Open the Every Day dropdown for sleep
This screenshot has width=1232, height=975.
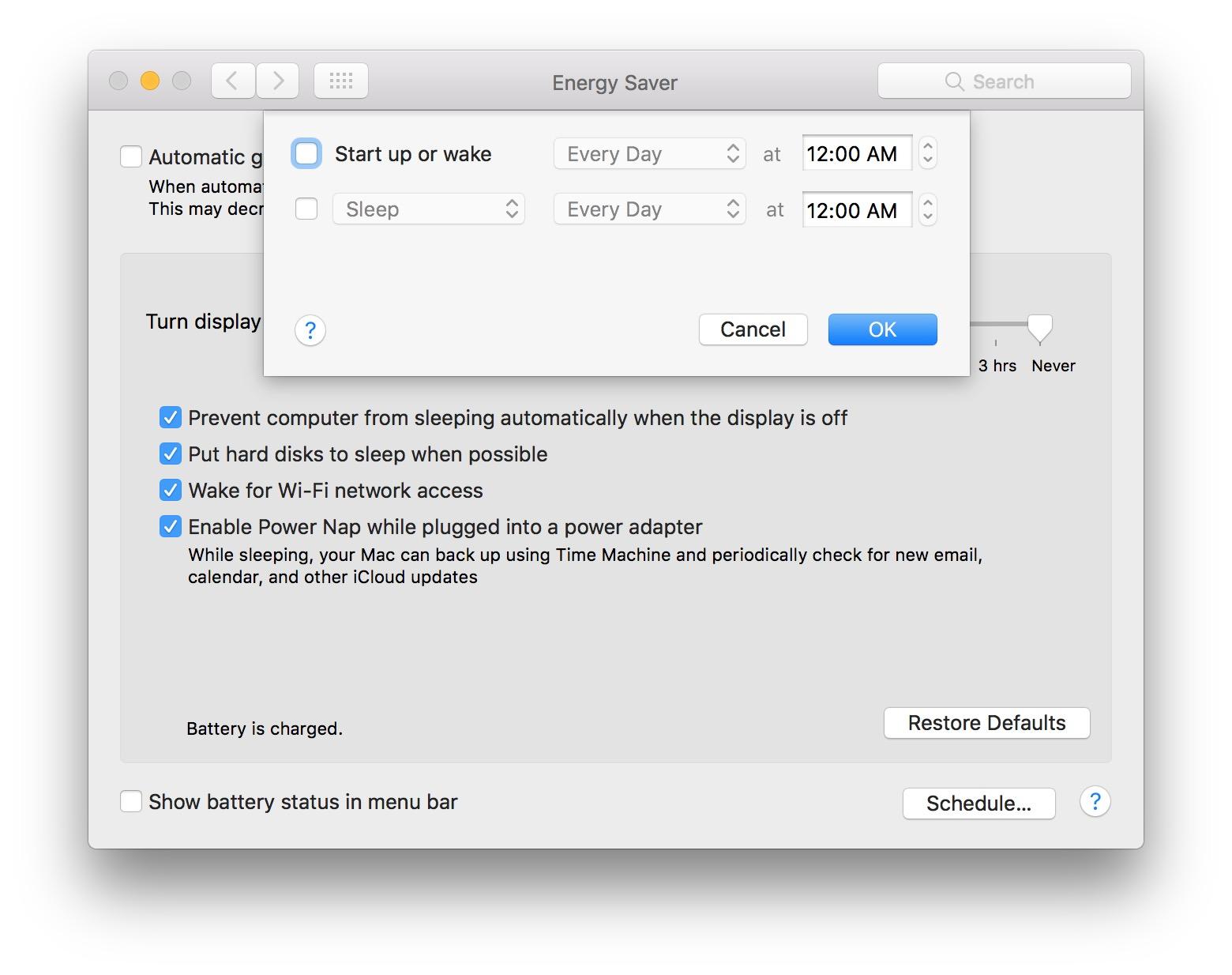tap(649, 209)
